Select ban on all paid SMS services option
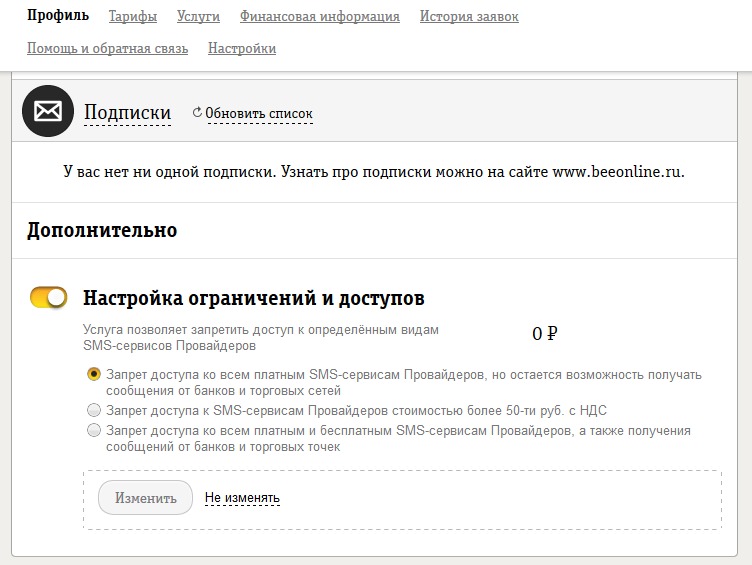The image size is (752, 565). click(x=94, y=374)
